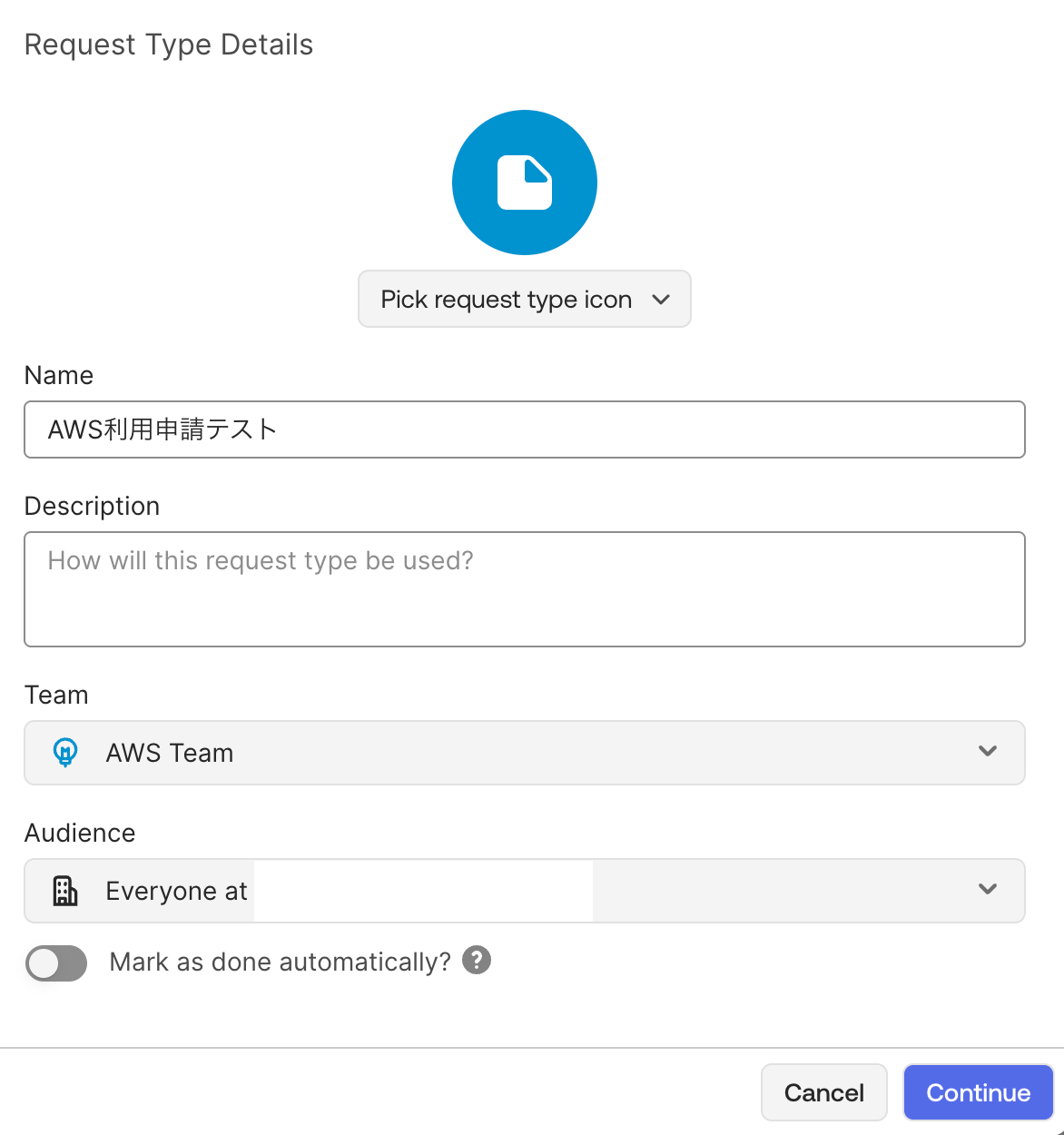Click the Mark as done automatically label

[280, 962]
